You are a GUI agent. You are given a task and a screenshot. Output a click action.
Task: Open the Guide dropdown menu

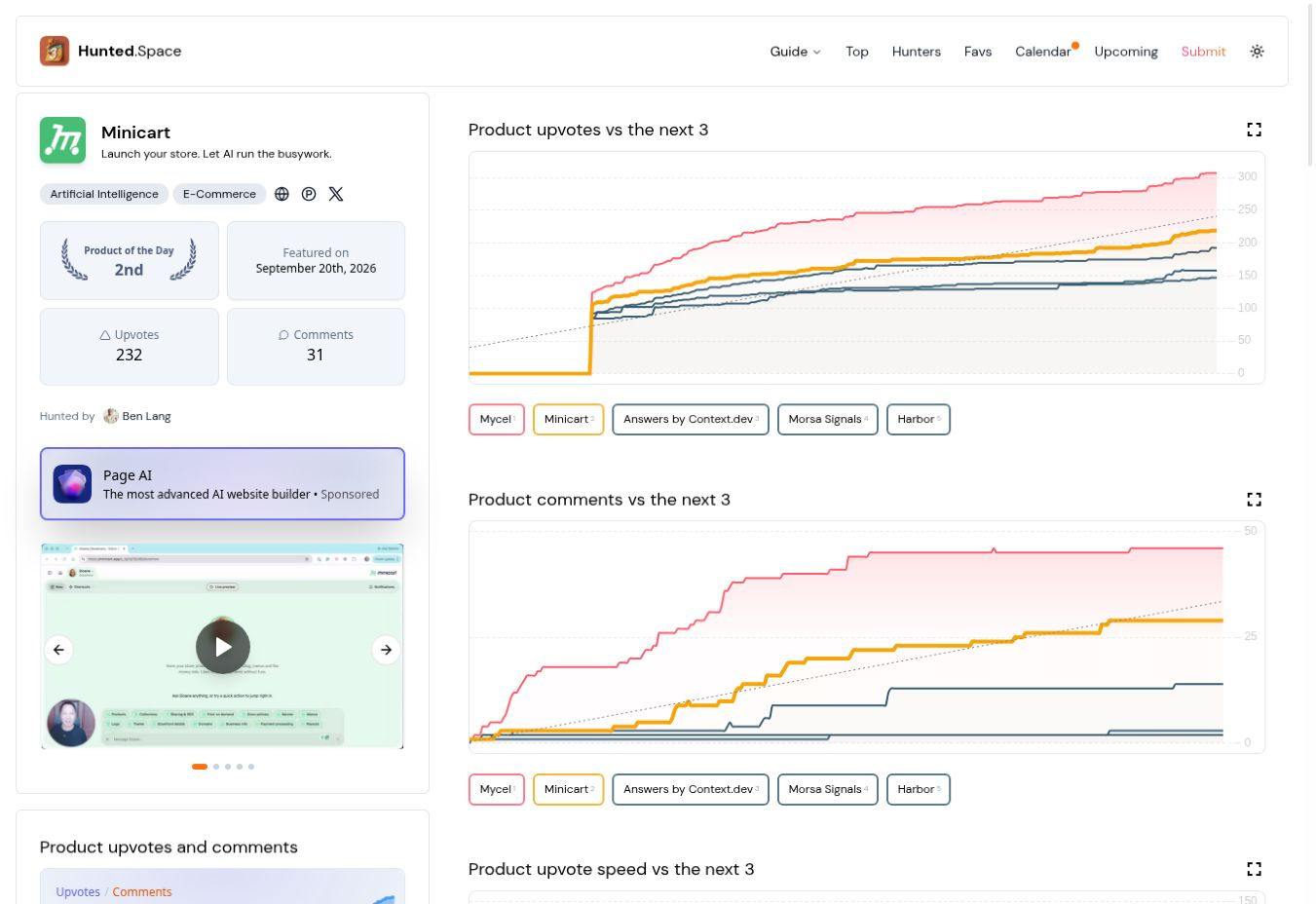coord(795,52)
